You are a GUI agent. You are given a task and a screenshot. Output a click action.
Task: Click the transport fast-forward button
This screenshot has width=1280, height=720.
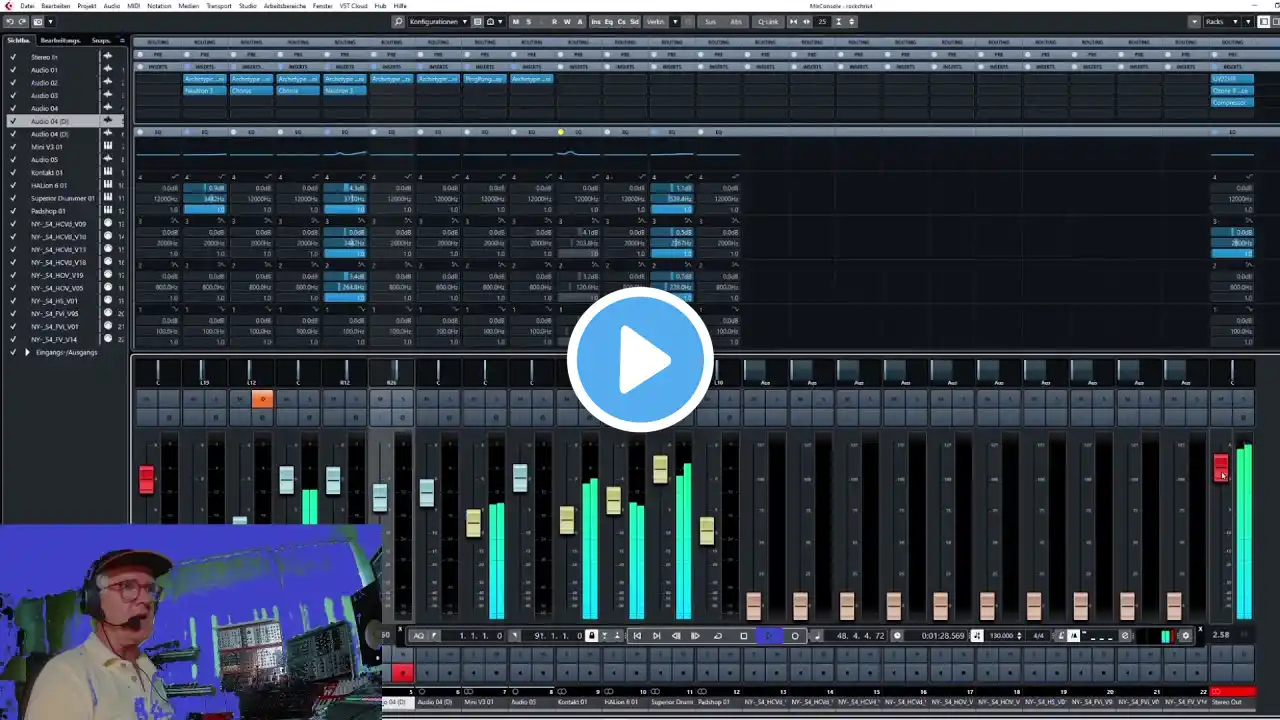[x=696, y=635]
